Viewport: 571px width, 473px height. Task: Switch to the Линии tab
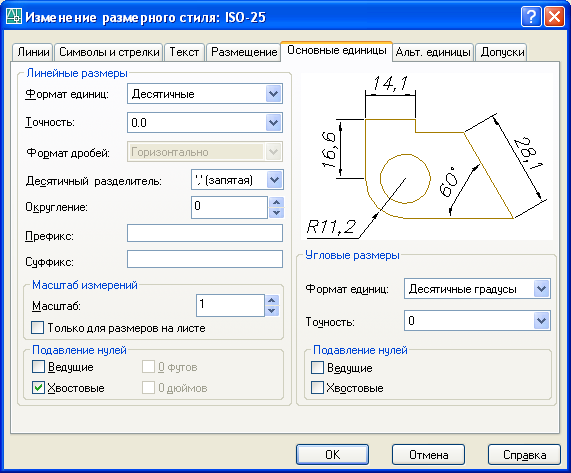pyautogui.click(x=33, y=52)
